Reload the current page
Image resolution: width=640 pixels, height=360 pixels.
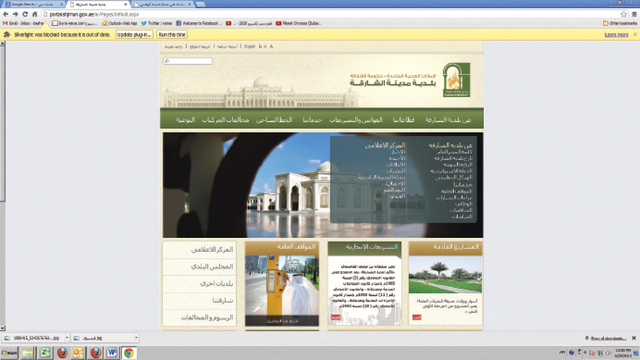25,14
